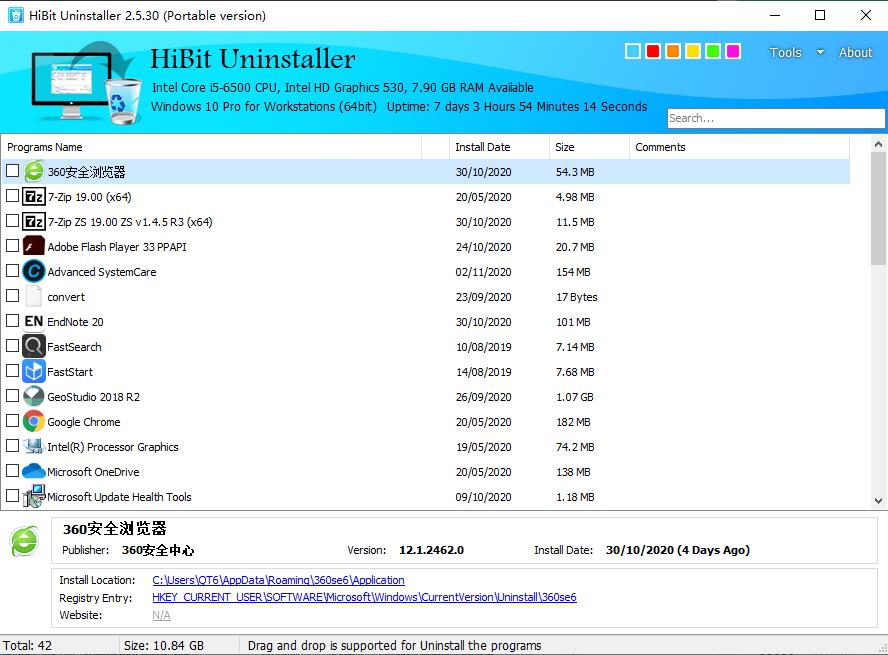The image size is (888, 655).
Task: Click the scroll up arrow of program list
Action: pyautogui.click(x=878, y=144)
